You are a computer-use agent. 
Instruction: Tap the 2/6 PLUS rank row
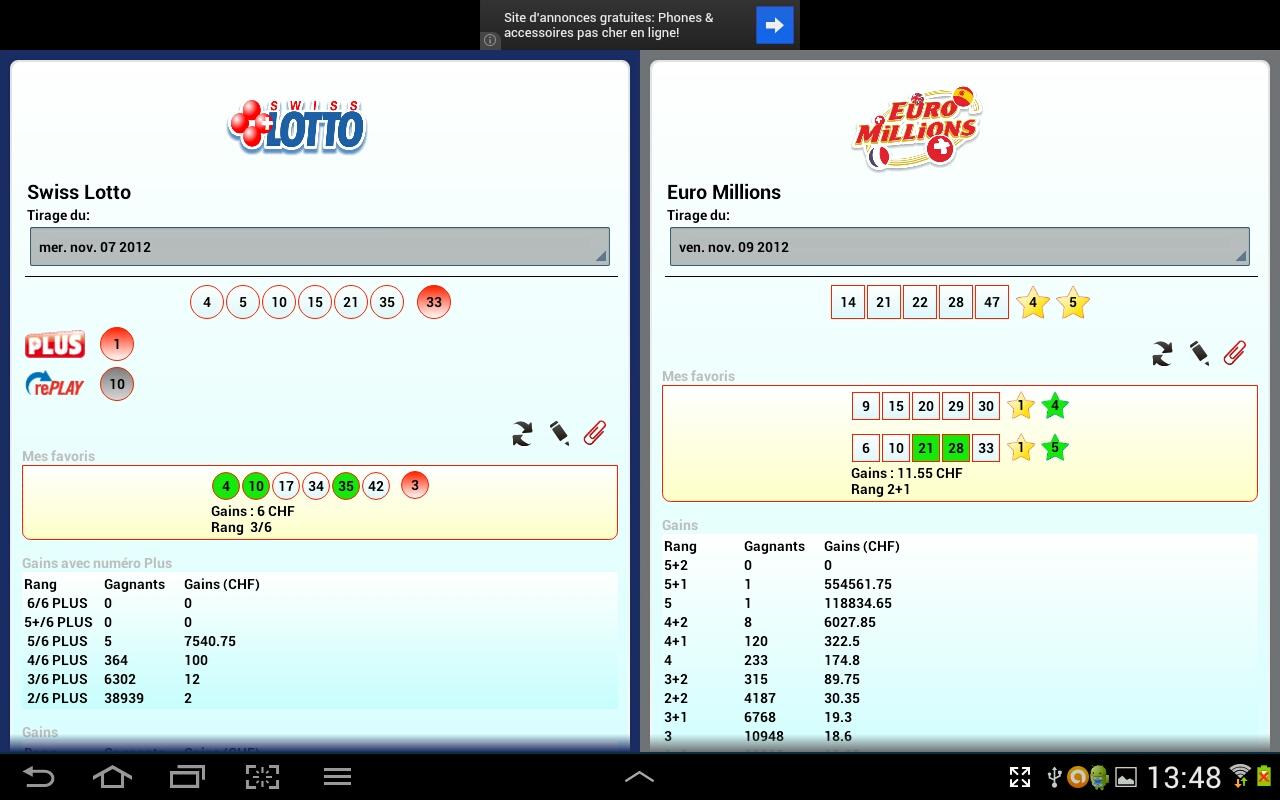pos(320,698)
